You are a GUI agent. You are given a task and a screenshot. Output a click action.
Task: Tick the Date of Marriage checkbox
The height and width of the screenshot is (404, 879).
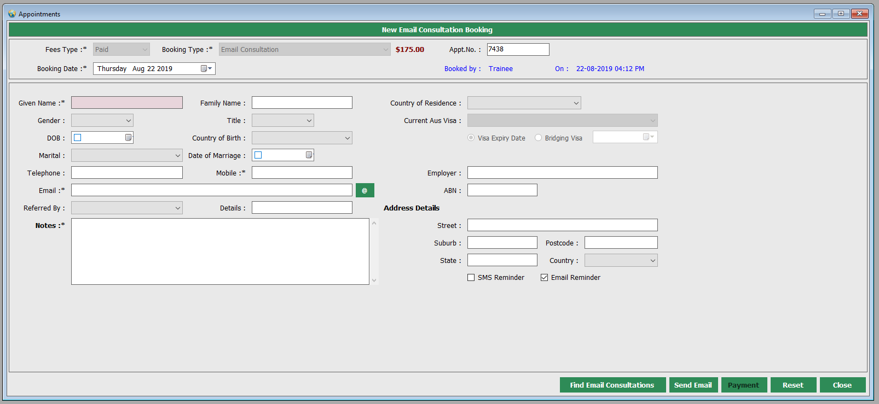pos(258,155)
